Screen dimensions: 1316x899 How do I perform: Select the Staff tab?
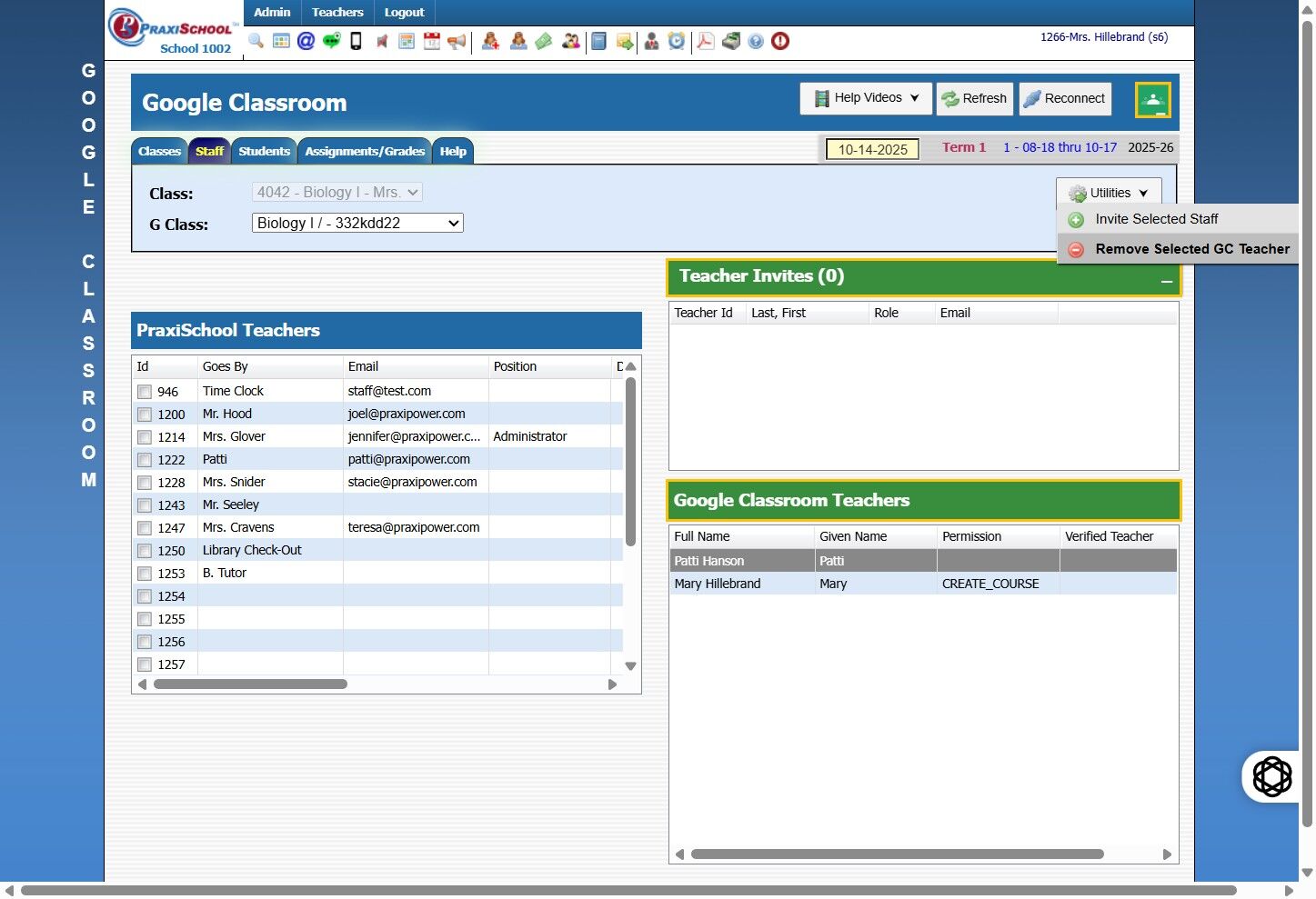pyautogui.click(x=209, y=151)
